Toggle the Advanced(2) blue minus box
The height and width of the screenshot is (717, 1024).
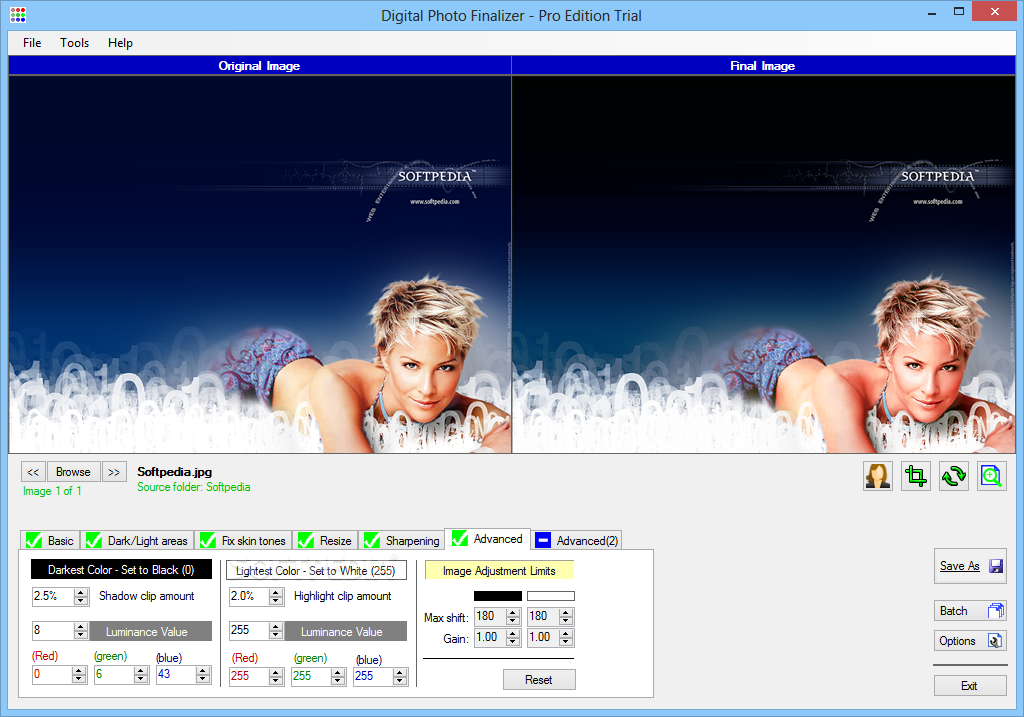click(543, 541)
